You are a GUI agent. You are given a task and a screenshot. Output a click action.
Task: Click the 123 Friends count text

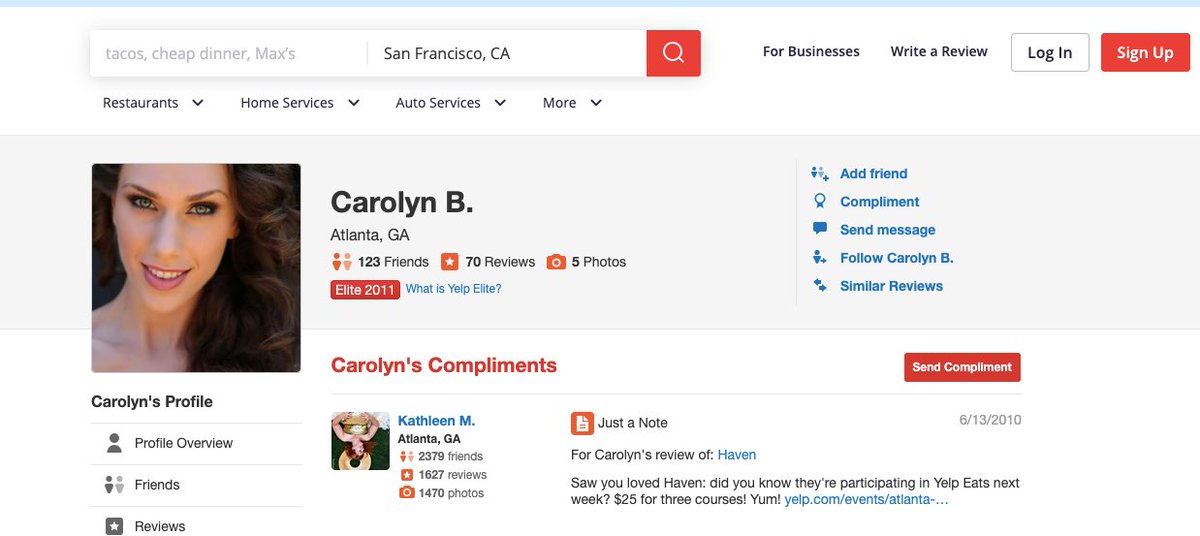(393, 262)
